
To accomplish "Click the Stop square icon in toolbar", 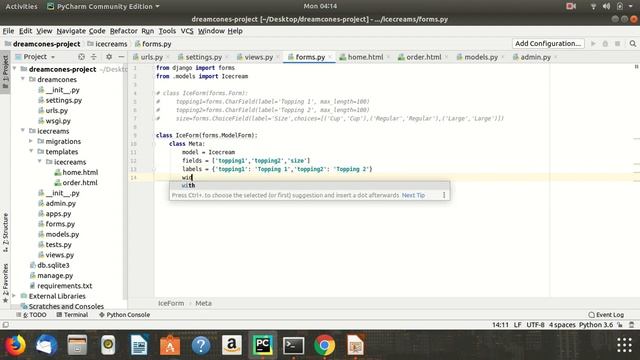I will point(618,44).
